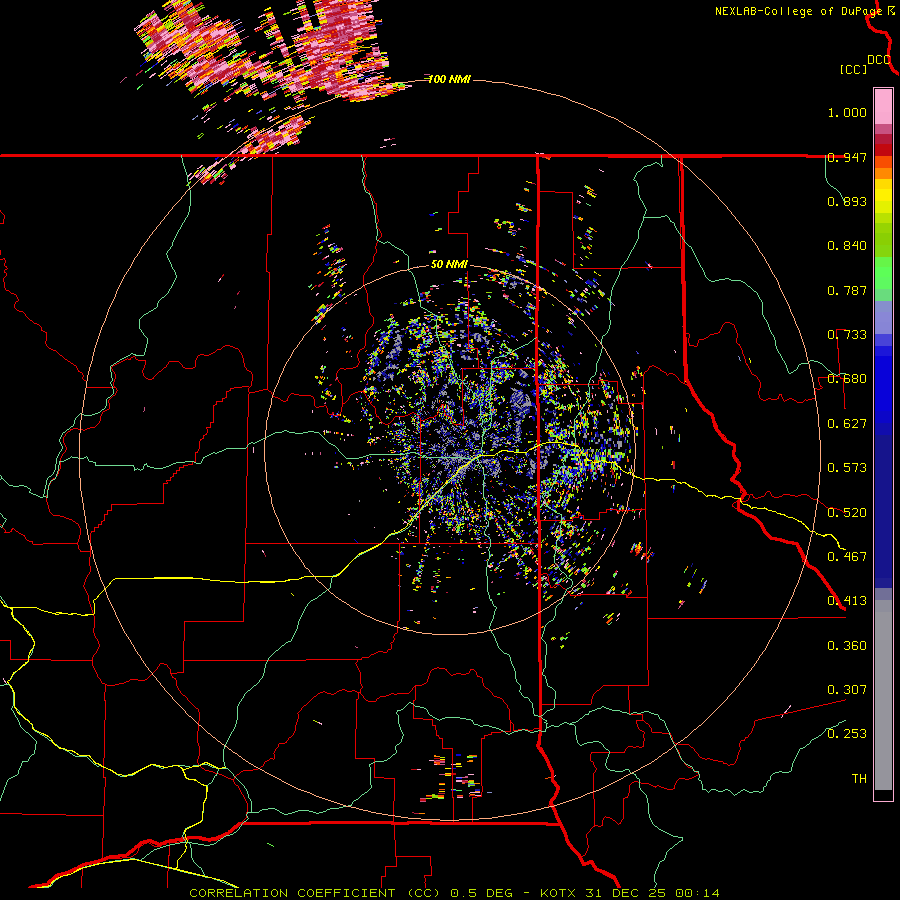The image size is (900, 900).
Task: Select the 0.360 scale value
Action: coord(847,646)
